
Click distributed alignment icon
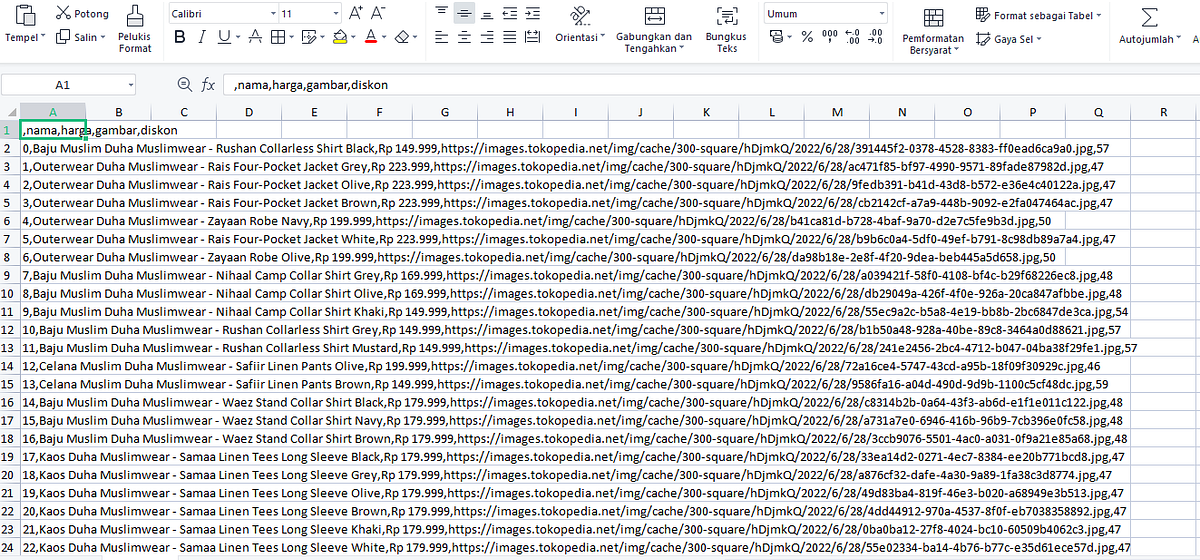(x=534, y=37)
